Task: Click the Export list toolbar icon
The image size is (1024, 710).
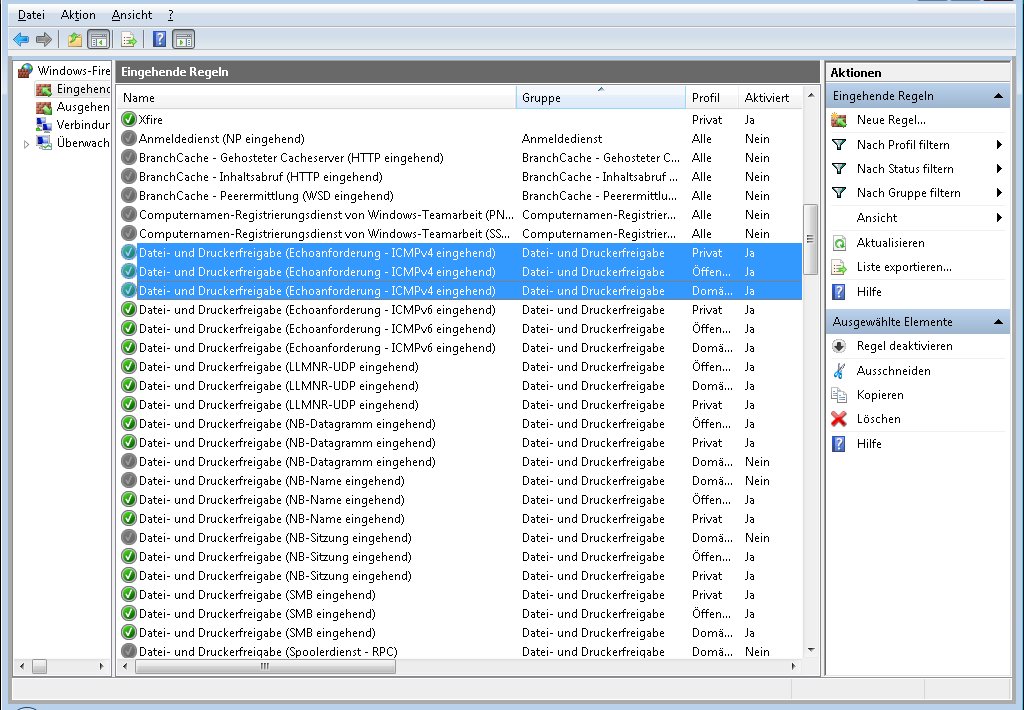Action: (x=128, y=40)
